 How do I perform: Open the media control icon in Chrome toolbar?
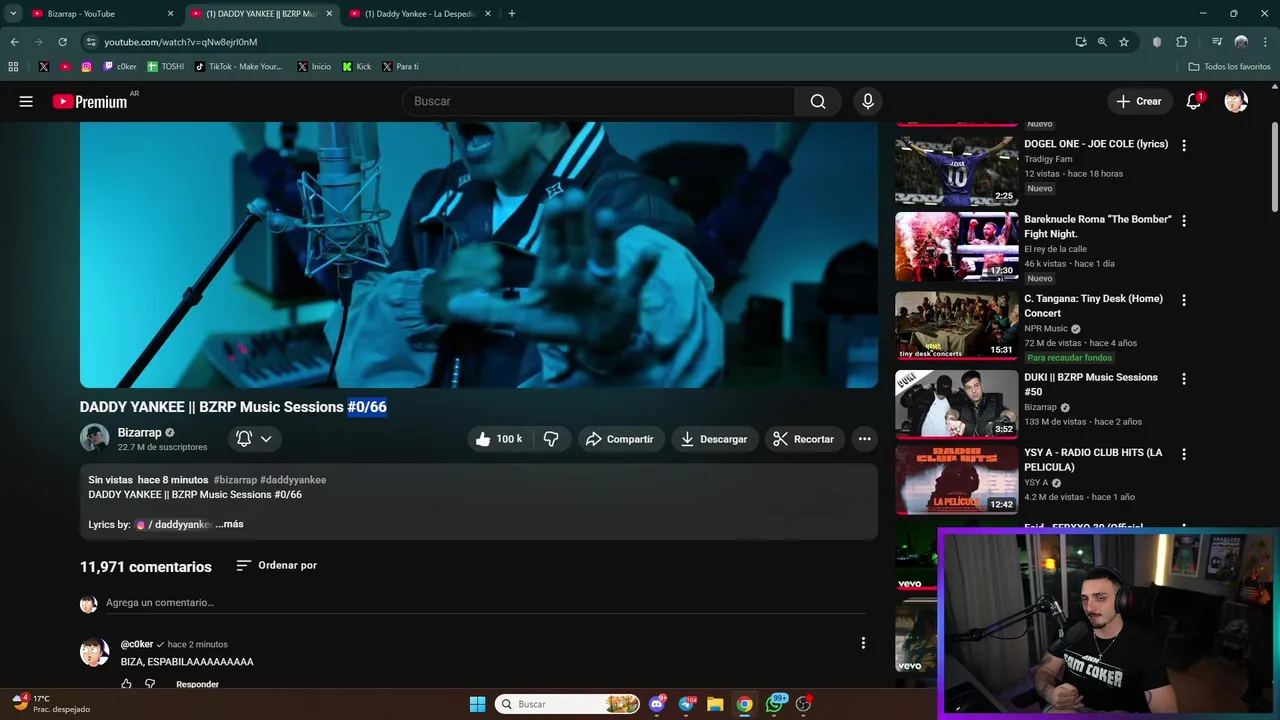pos(1217,42)
